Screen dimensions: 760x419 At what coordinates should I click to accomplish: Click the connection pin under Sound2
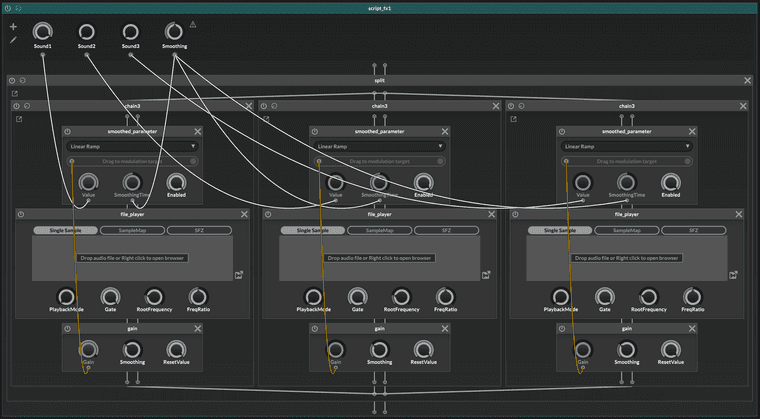[x=87, y=55]
